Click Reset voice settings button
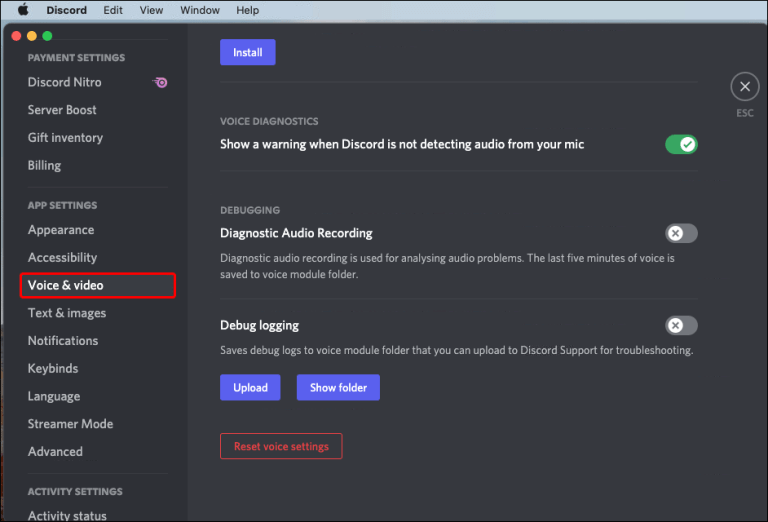 click(281, 446)
